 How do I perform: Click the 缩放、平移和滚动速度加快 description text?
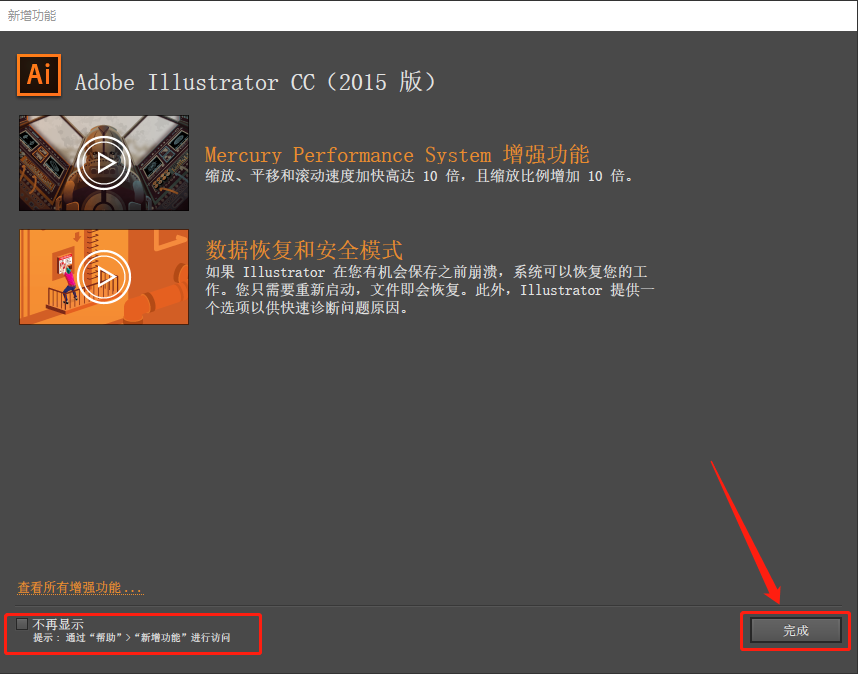[x=420, y=176]
